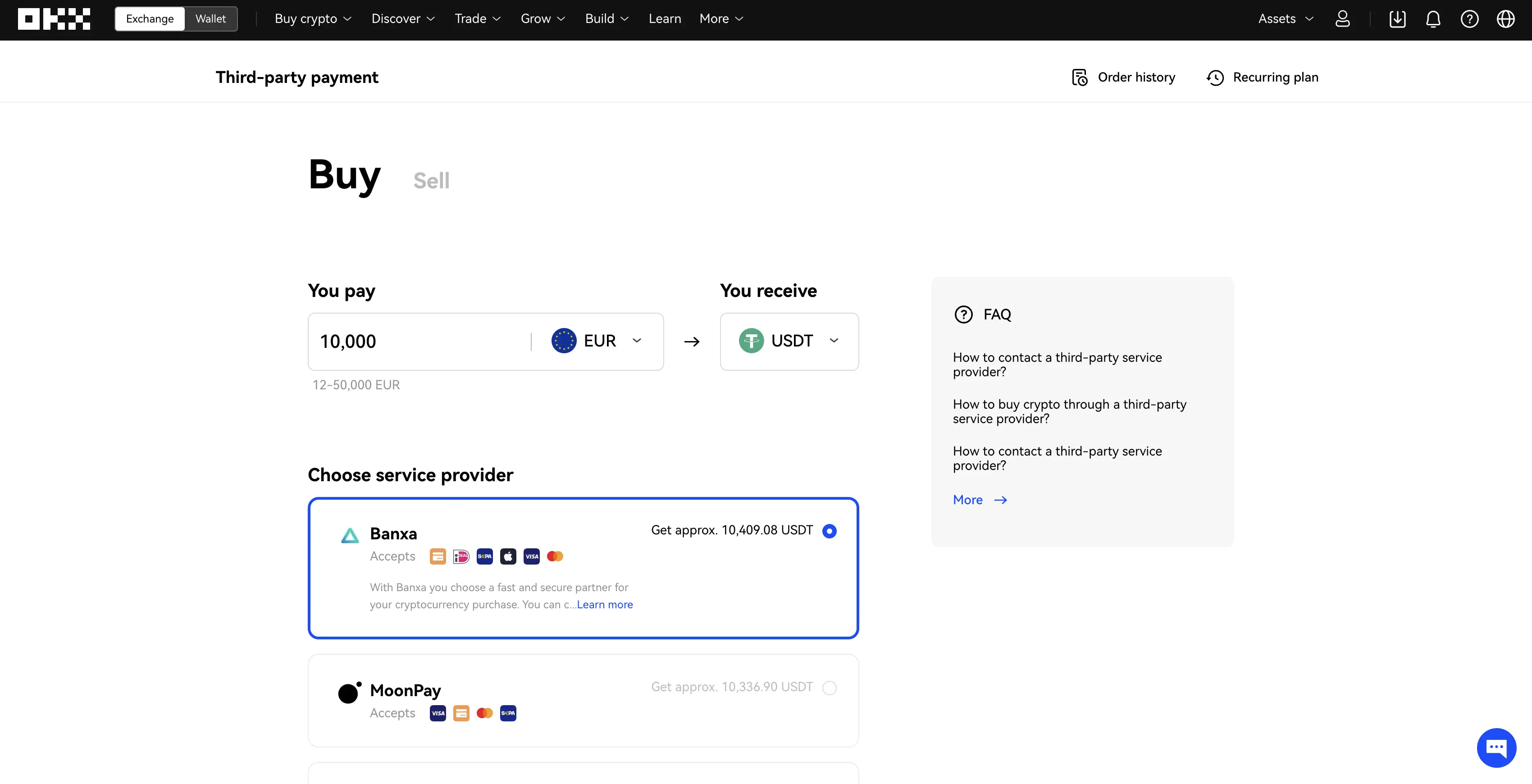Click the USDT Tether icon
Image resolution: width=1532 pixels, height=784 pixels.
point(751,341)
